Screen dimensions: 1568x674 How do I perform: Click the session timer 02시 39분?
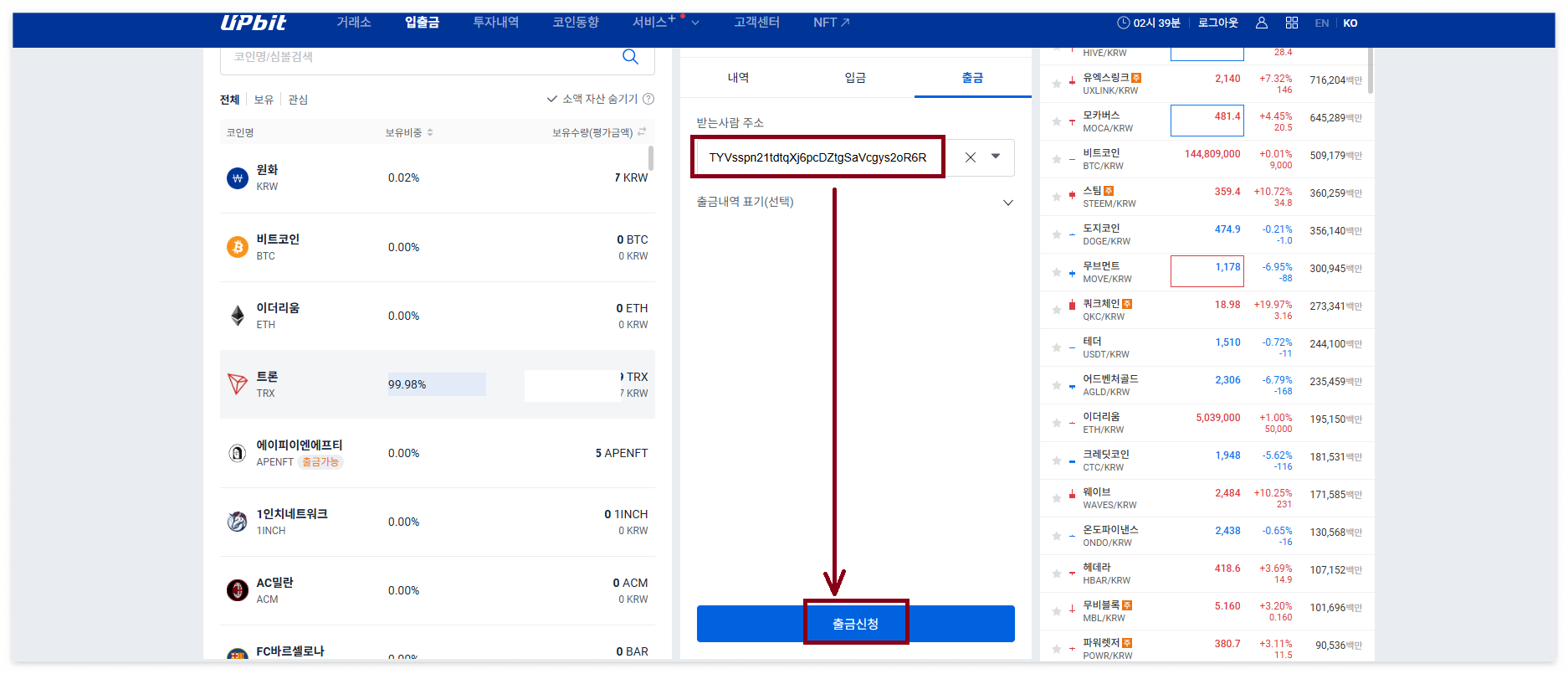click(1149, 23)
